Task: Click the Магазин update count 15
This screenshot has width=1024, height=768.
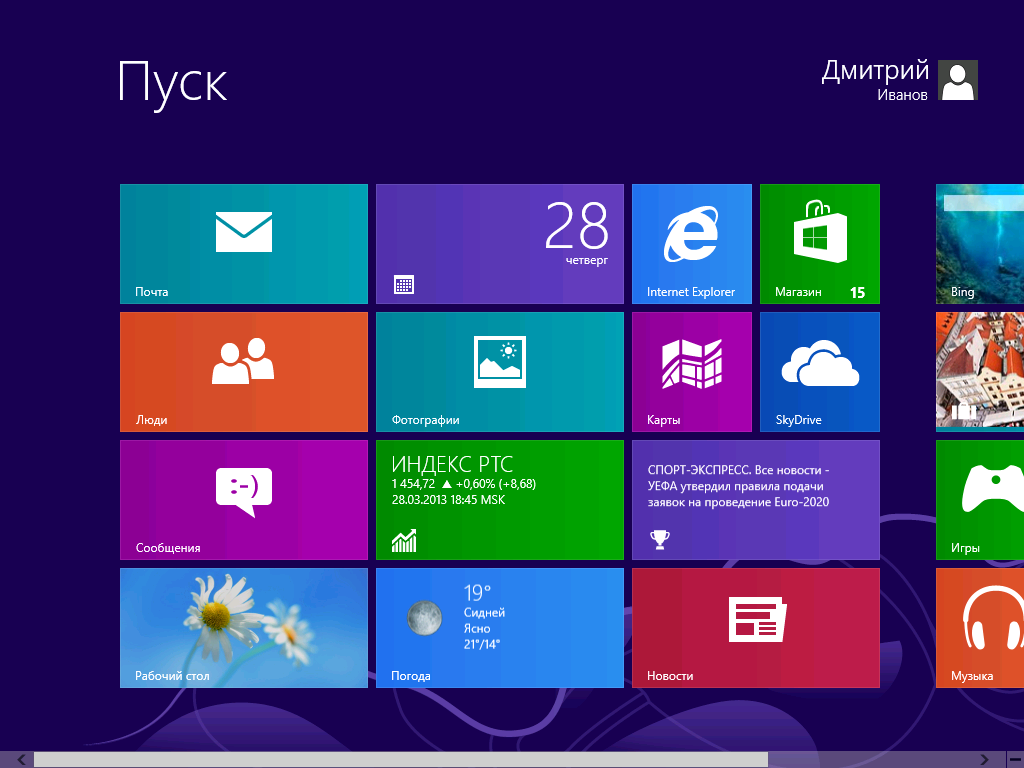Action: click(857, 293)
